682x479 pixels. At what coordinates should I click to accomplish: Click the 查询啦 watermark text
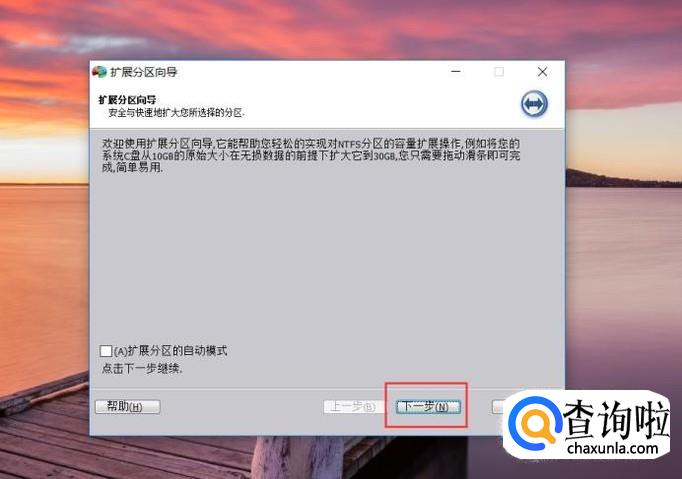(x=616, y=419)
